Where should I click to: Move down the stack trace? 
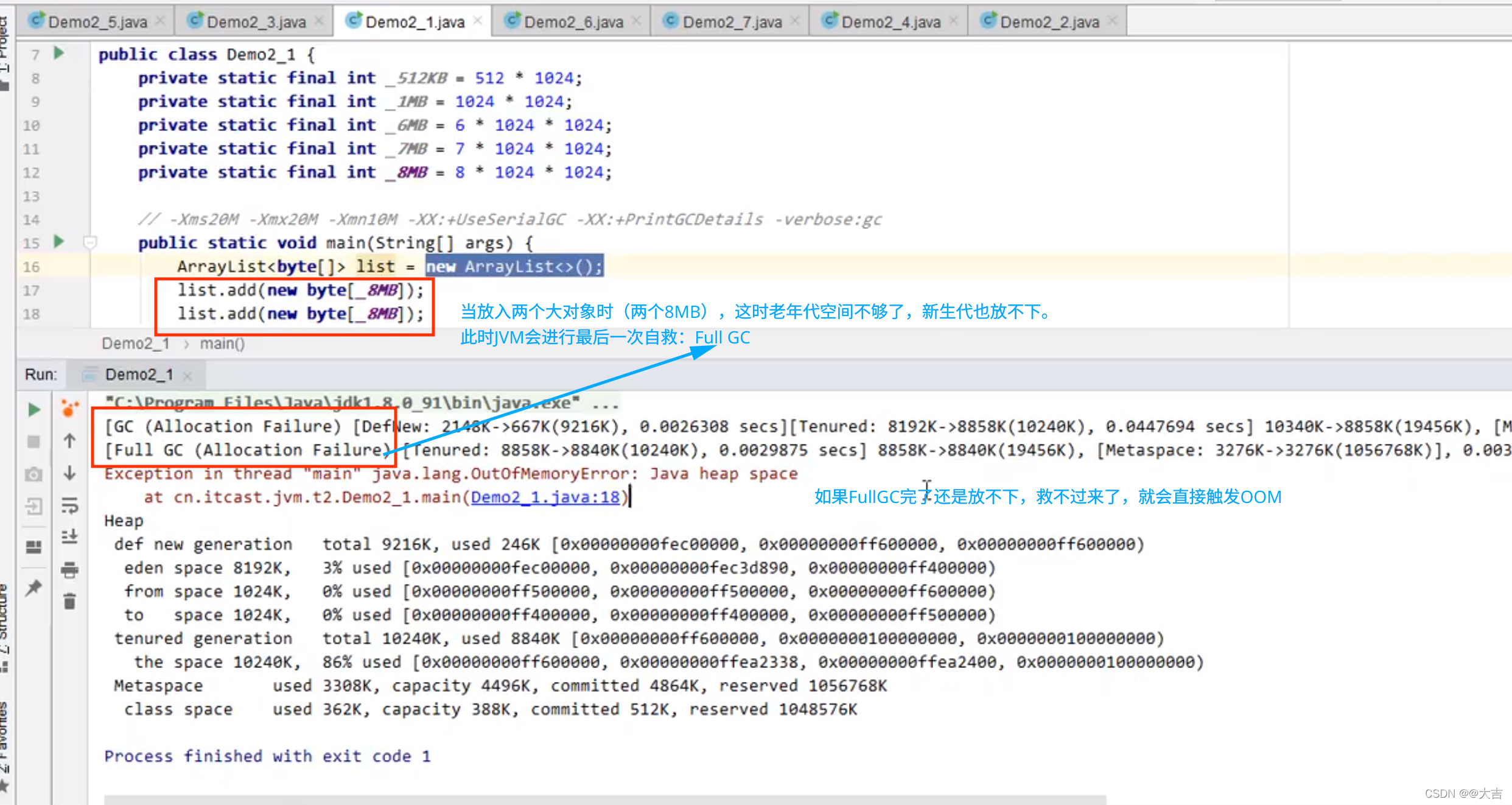coord(69,473)
